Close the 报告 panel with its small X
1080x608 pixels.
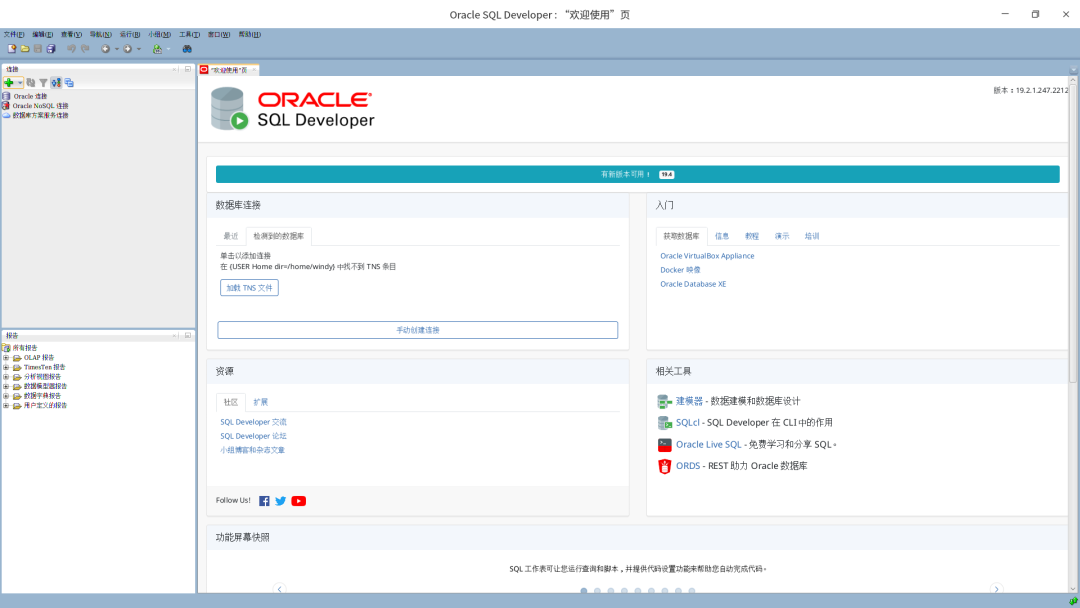[x=175, y=335]
